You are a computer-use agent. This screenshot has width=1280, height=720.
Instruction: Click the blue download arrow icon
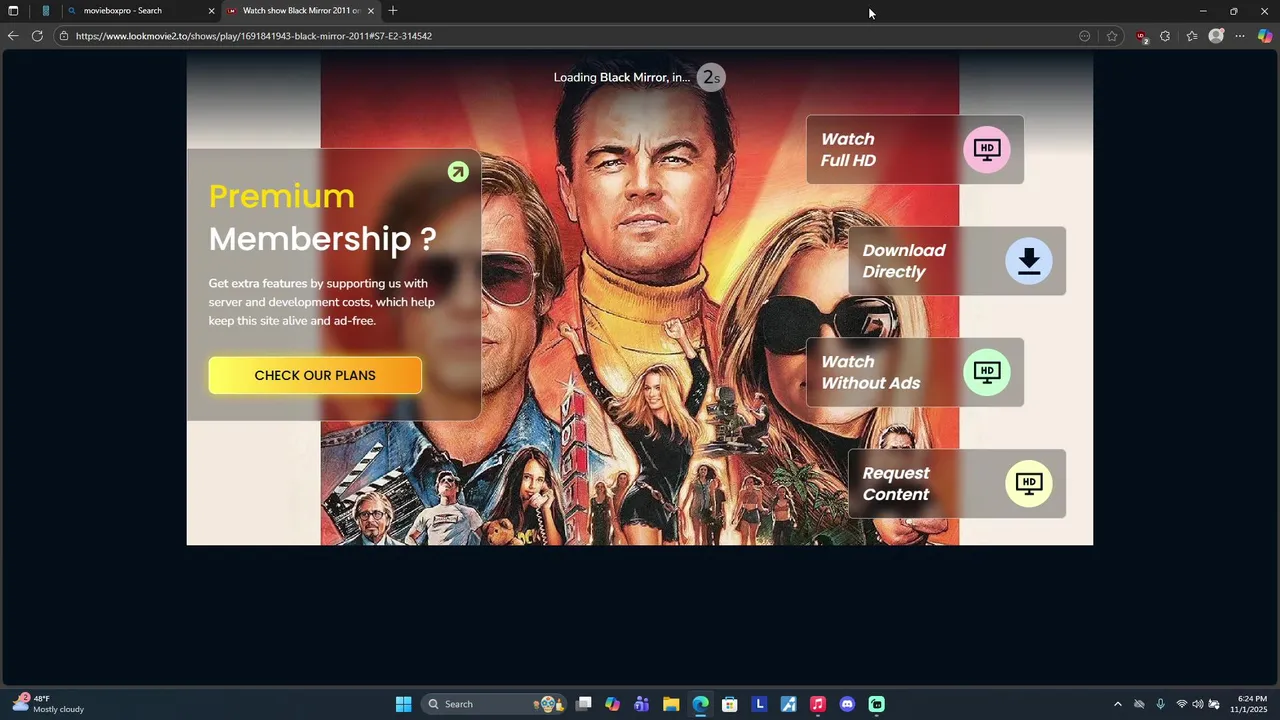[x=1029, y=261]
